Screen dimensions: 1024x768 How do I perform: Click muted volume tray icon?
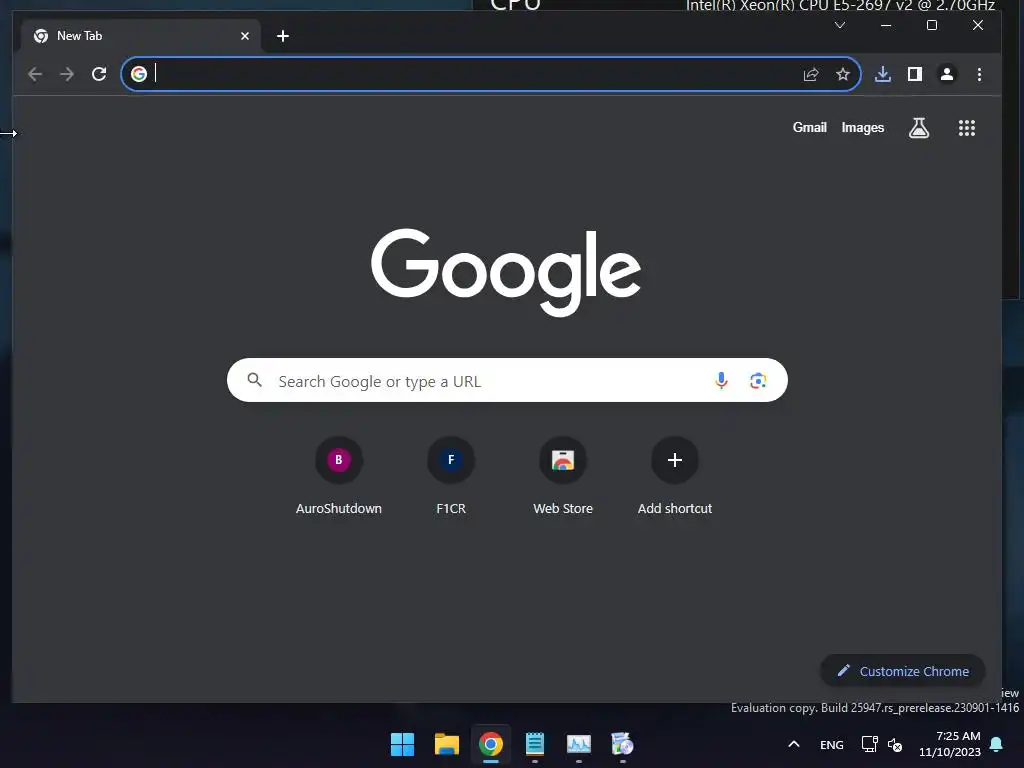click(895, 744)
